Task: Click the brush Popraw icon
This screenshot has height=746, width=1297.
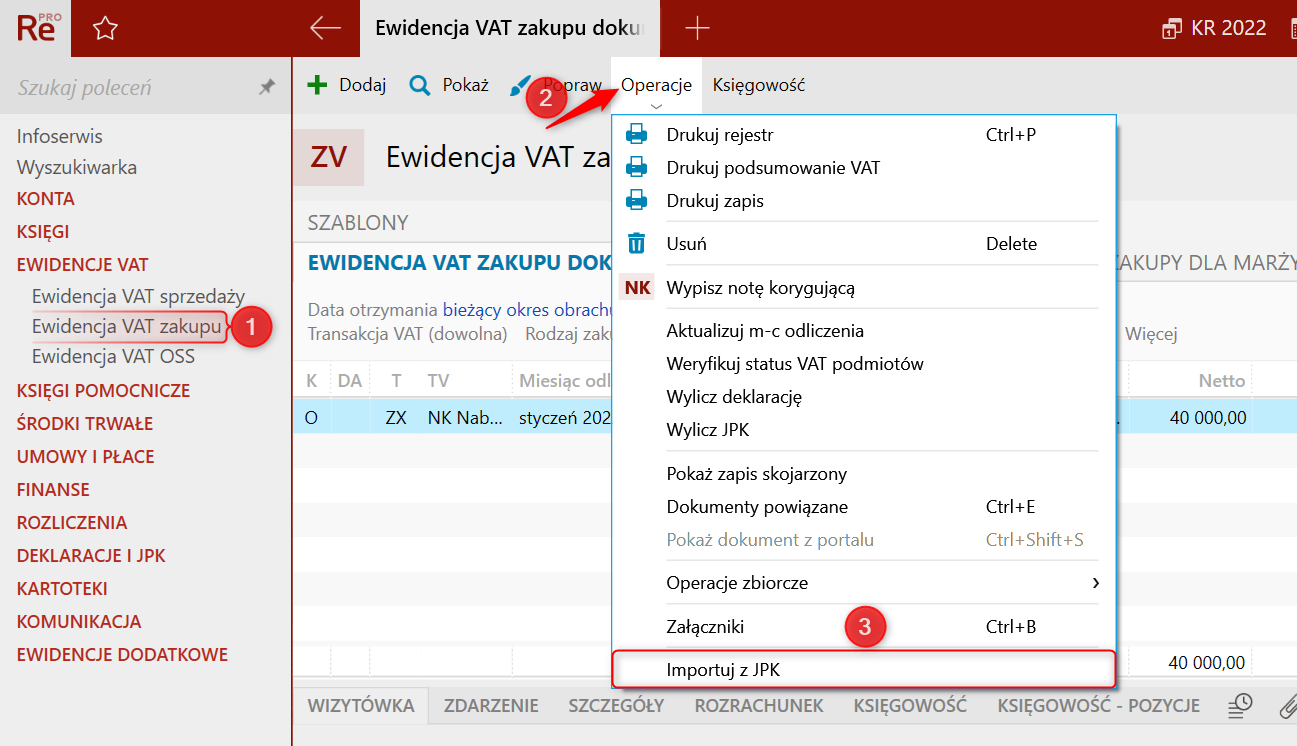Action: (x=521, y=86)
